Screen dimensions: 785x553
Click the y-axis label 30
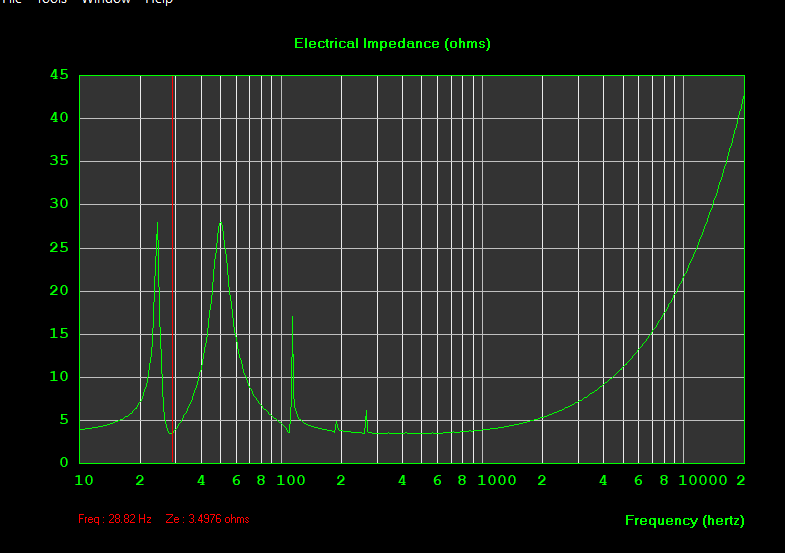pyautogui.click(x=59, y=204)
